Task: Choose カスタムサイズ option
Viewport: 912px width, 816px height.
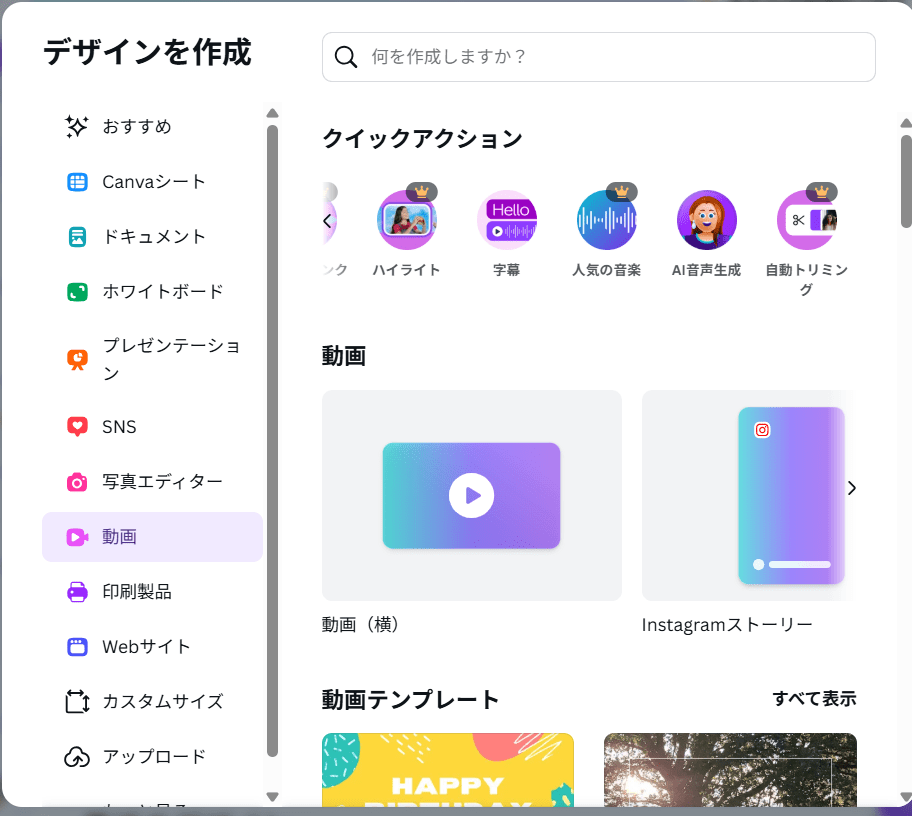Action: [x=152, y=701]
